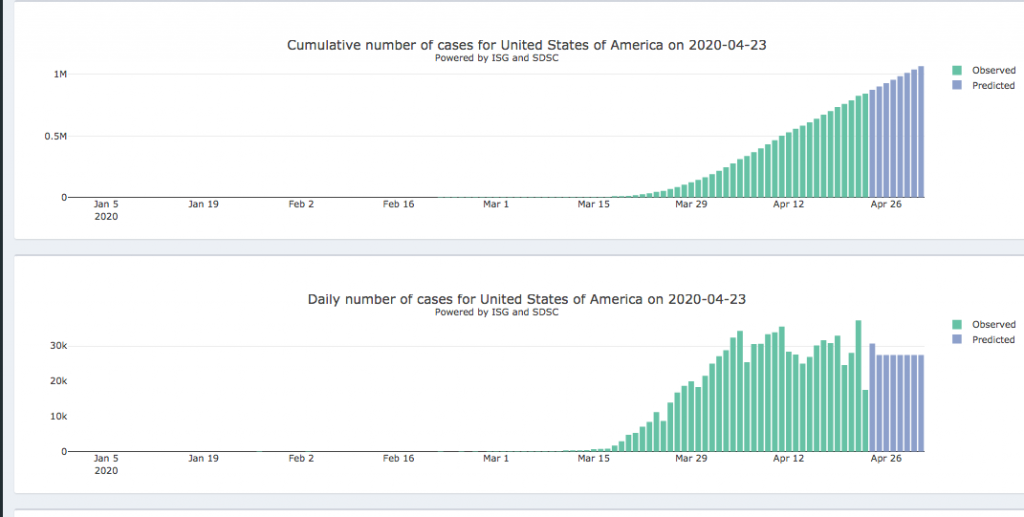Screen dimensions: 1024x517
Task: Click the 'Jan 5' label on daily chart axis
Action: click(x=106, y=458)
